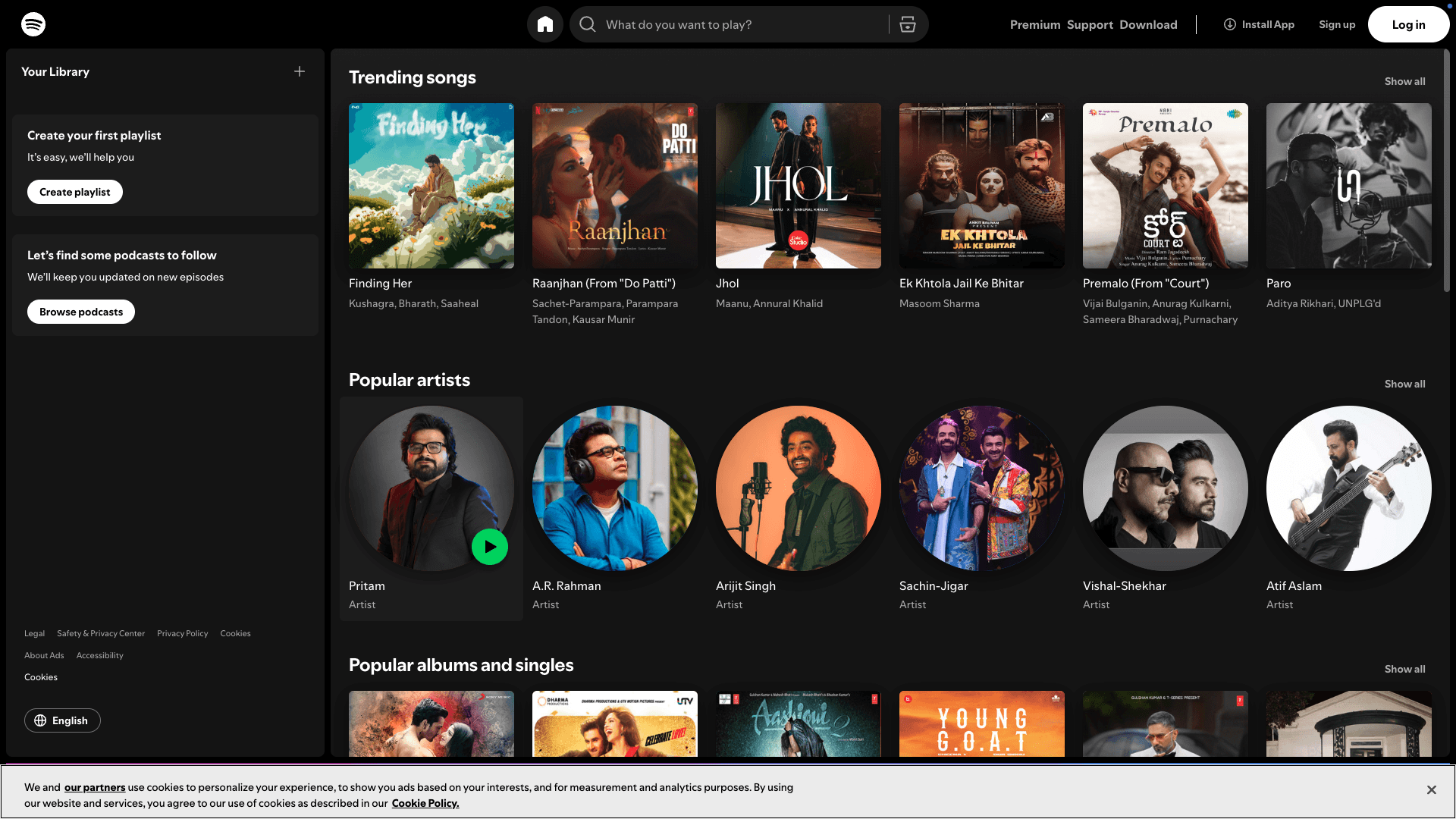Click the Aditya Rikhari artist link
Screen dimensions: 1456x819
tap(1300, 303)
